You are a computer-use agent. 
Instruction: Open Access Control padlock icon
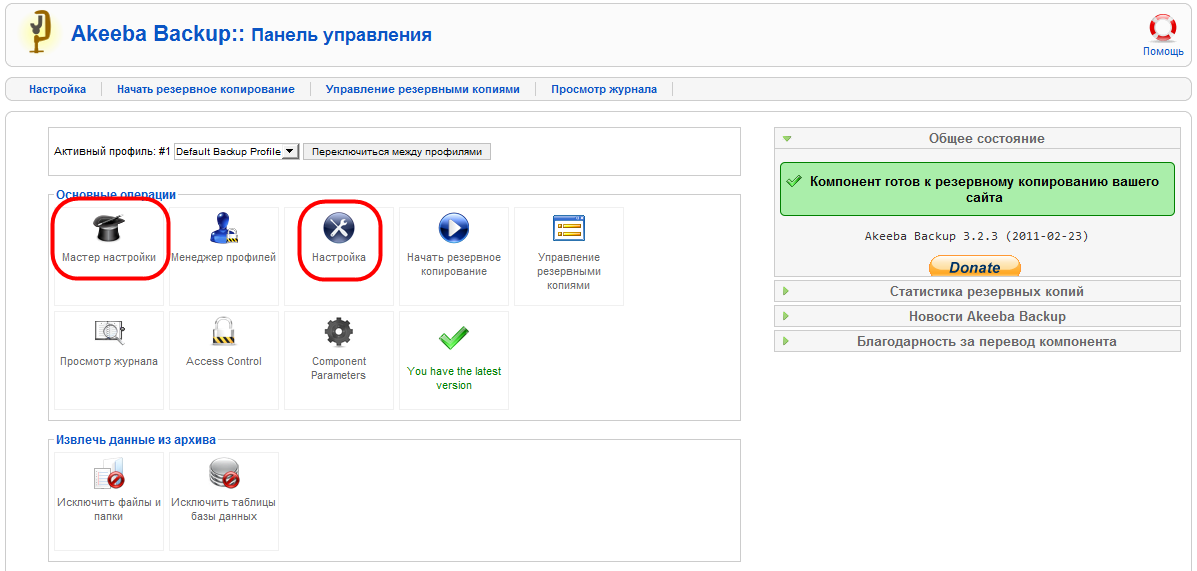click(224, 332)
